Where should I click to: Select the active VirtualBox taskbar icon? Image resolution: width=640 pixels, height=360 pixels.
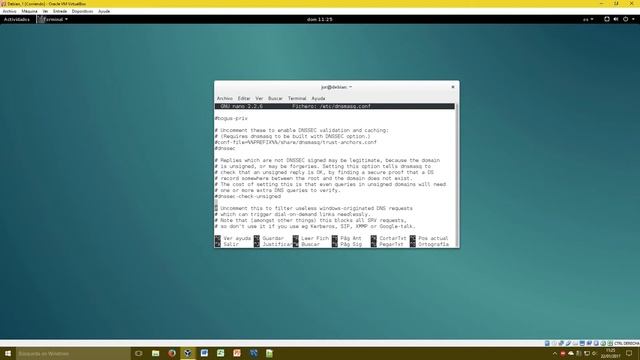point(188,353)
